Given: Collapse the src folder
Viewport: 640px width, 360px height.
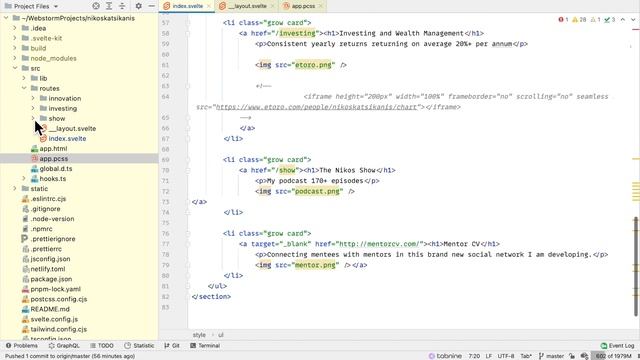Looking at the screenshot, I should tap(15, 68).
